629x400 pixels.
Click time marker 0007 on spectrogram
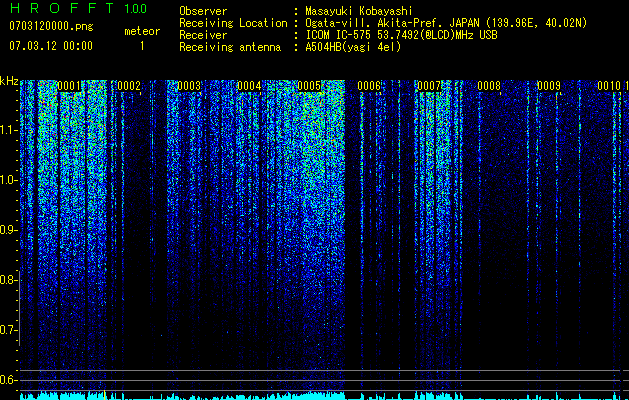[429, 86]
